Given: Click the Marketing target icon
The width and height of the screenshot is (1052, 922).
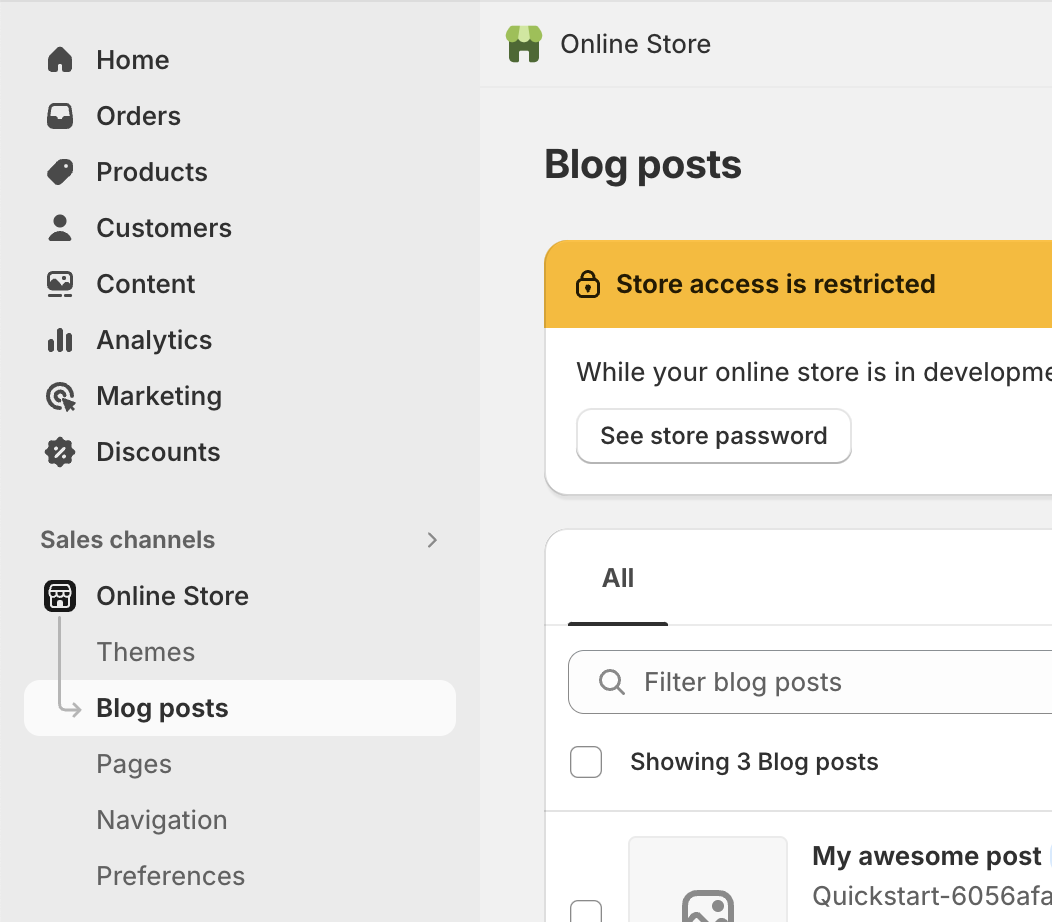Looking at the screenshot, I should point(60,397).
